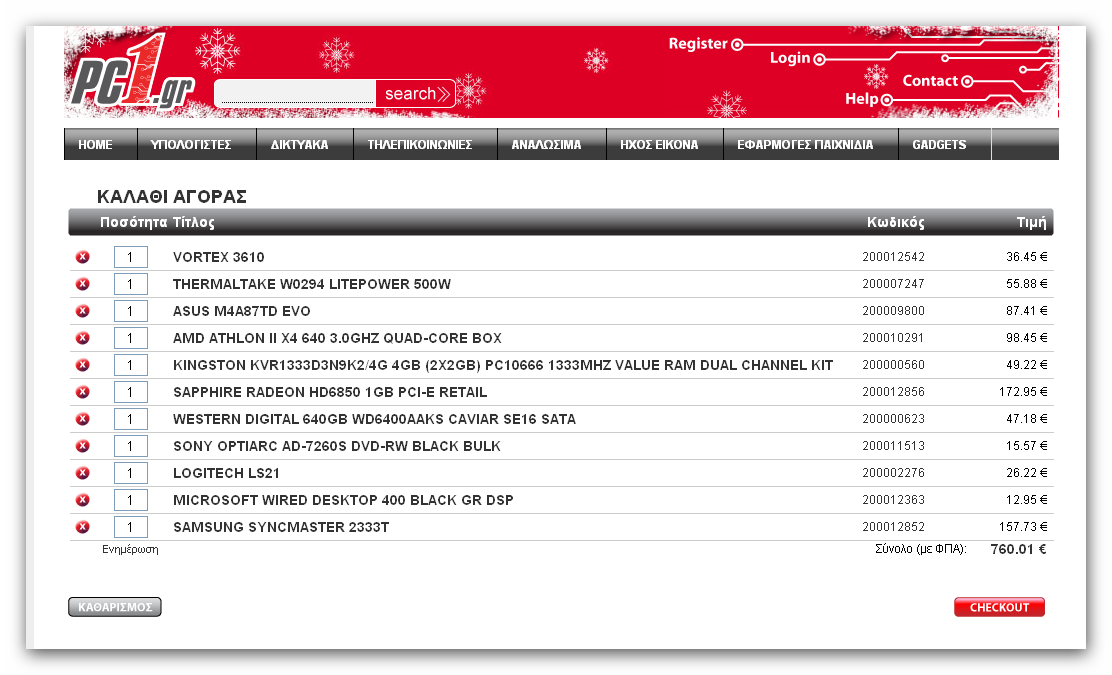1112x675 pixels.
Task: Select quantity field for ASUS M4A87TD EVO
Action: tap(130, 311)
